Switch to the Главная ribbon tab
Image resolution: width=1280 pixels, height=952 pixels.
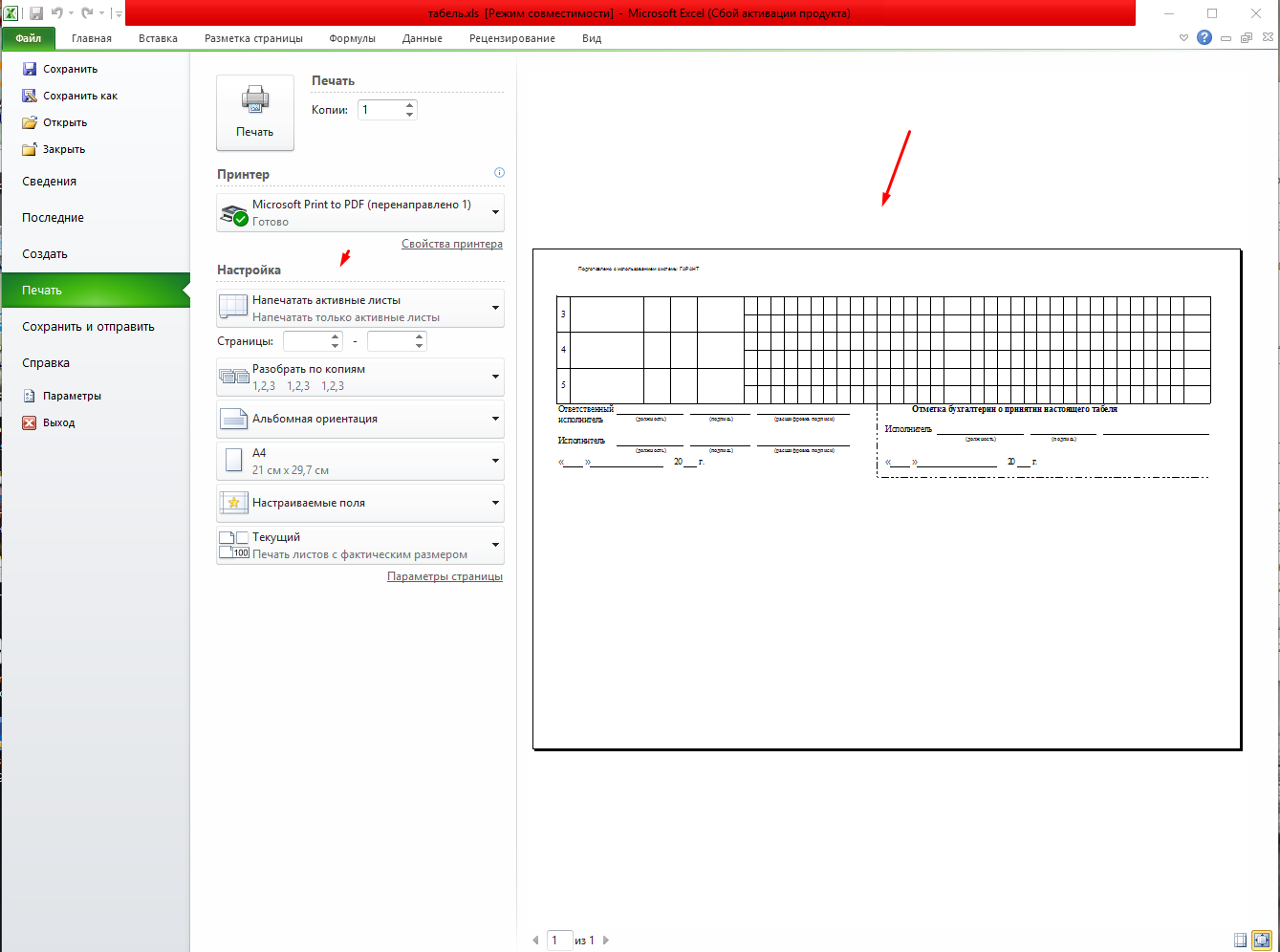click(x=92, y=38)
